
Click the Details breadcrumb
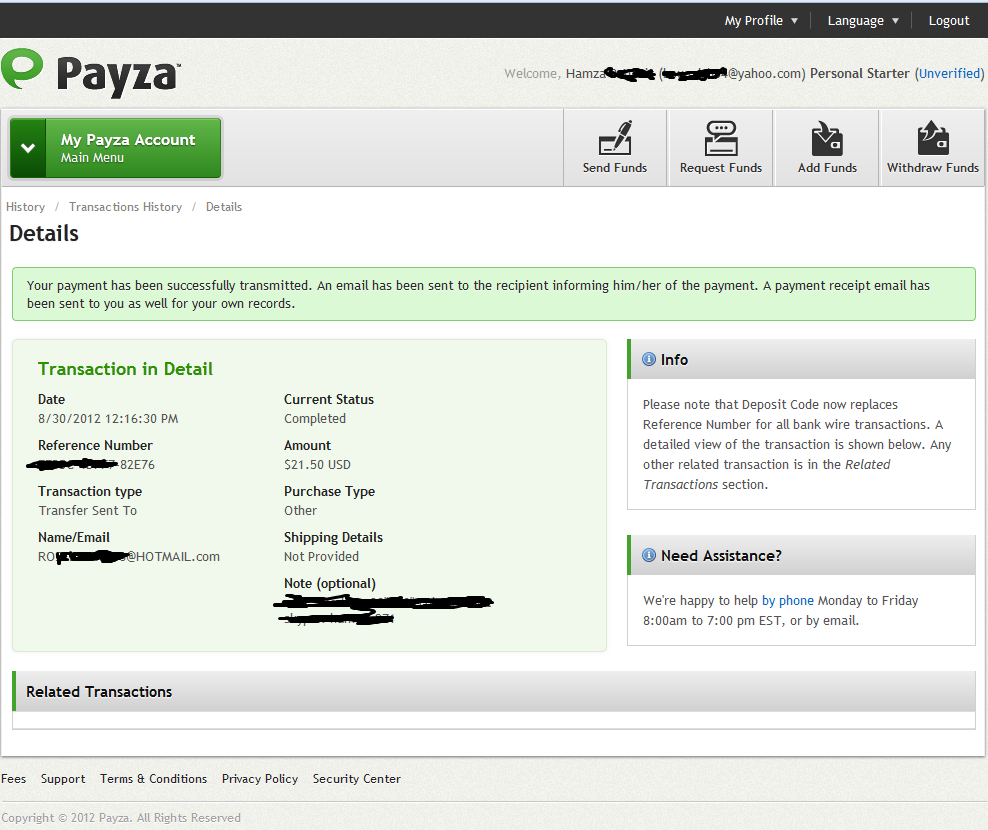[x=224, y=207]
